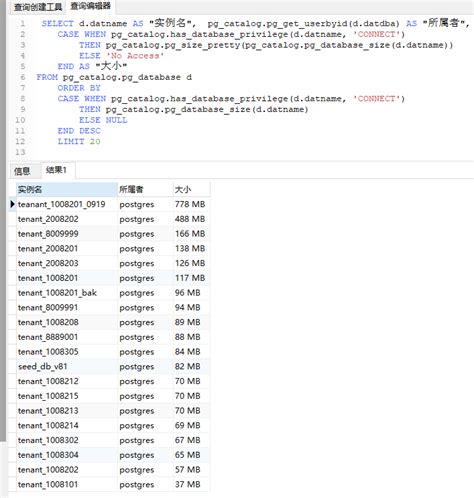The width and height of the screenshot is (474, 498).
Task: Click the 117 MB size cell
Action: click(191, 278)
